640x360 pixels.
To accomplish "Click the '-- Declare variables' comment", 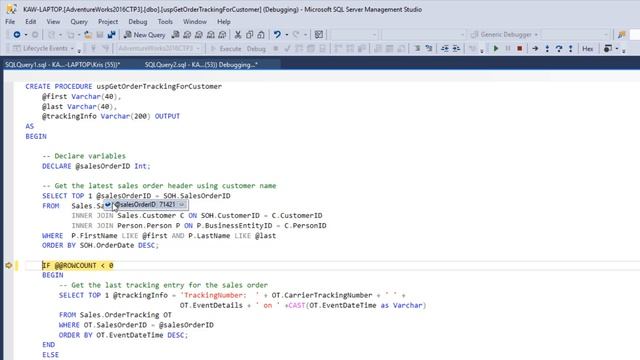I will [84, 156].
